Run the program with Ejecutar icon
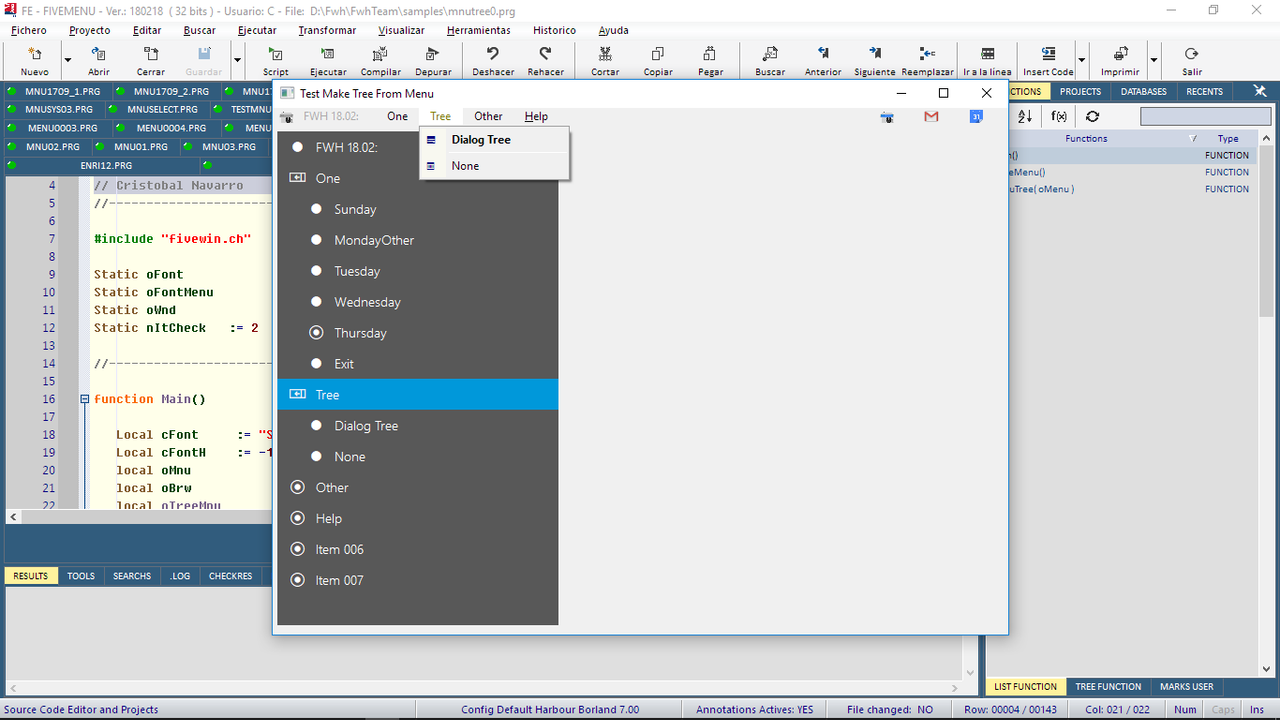1280x720 pixels. [328, 54]
